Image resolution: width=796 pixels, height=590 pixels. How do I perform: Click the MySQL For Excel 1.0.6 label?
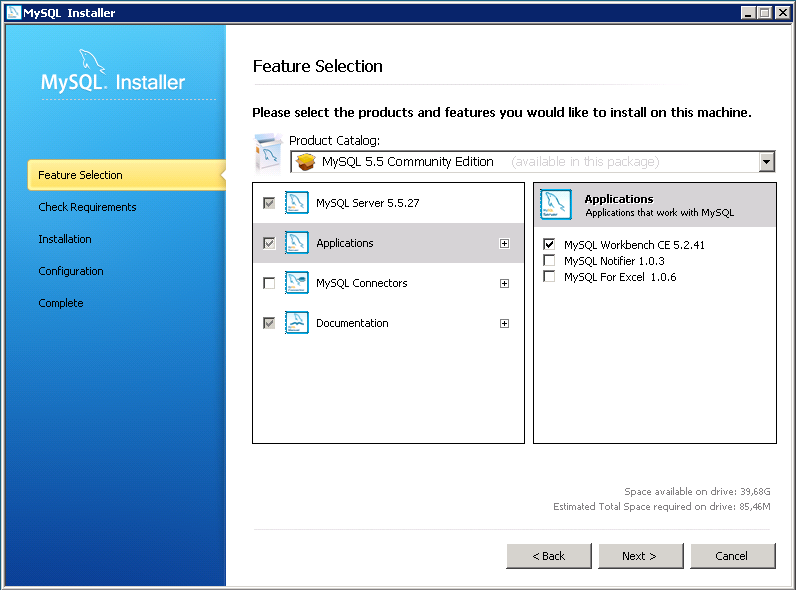point(620,277)
